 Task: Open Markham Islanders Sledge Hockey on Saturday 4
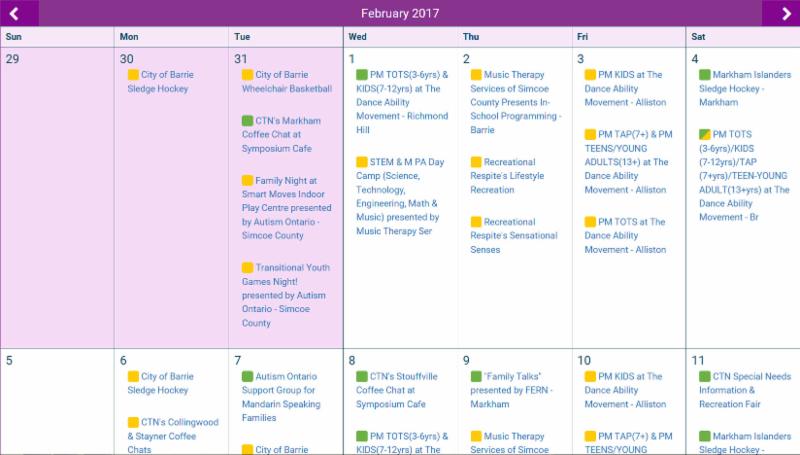tap(740, 88)
